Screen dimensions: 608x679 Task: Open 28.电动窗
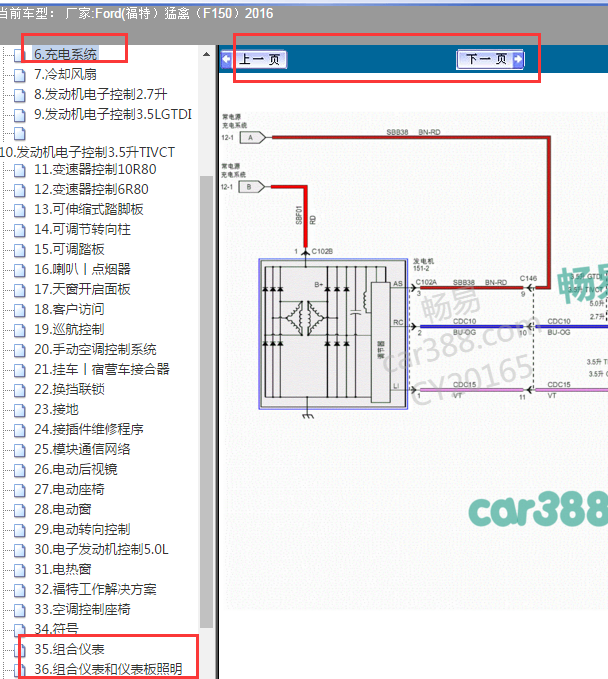pos(62,509)
